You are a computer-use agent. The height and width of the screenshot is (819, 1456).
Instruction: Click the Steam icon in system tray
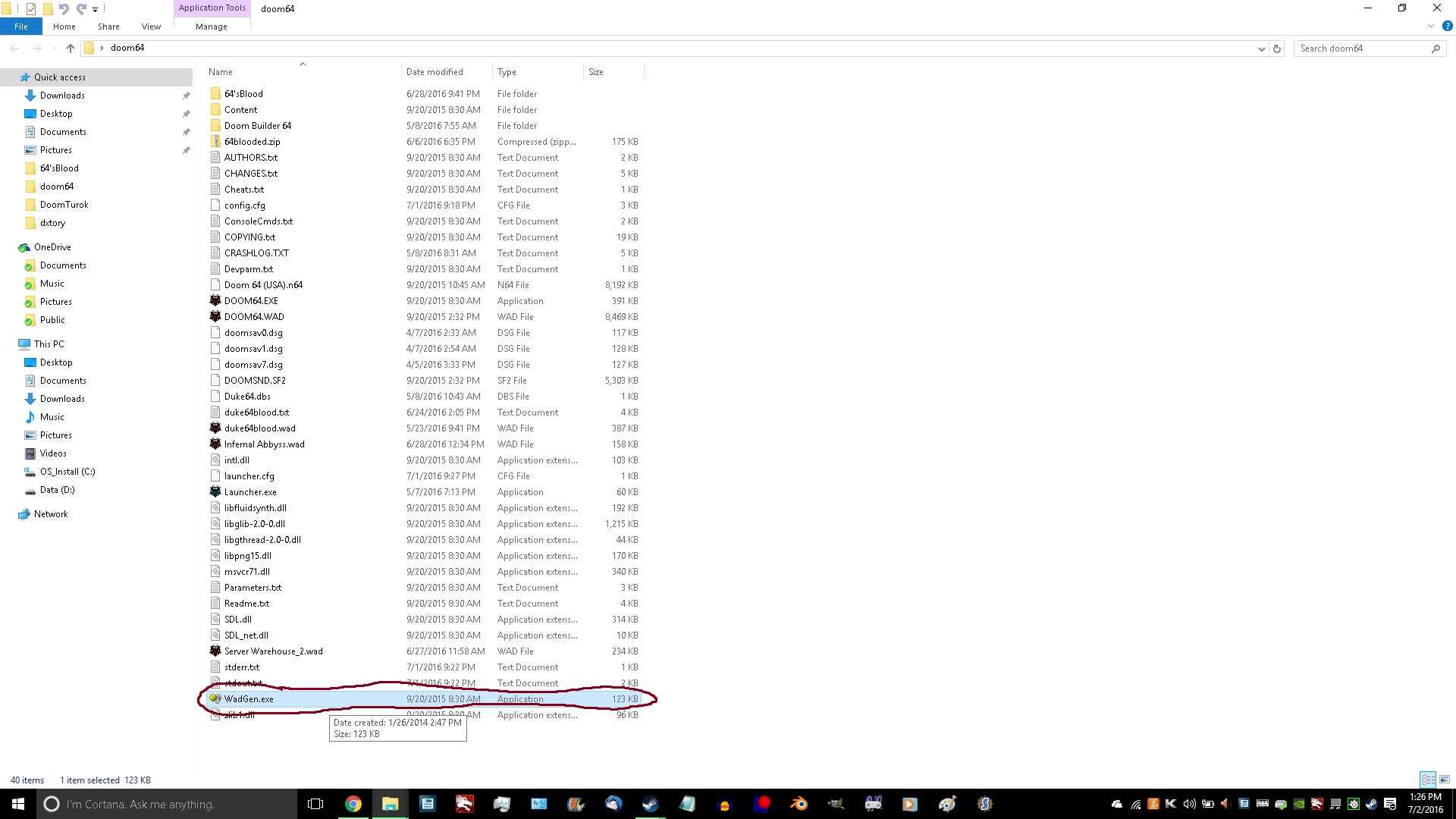click(x=1372, y=805)
